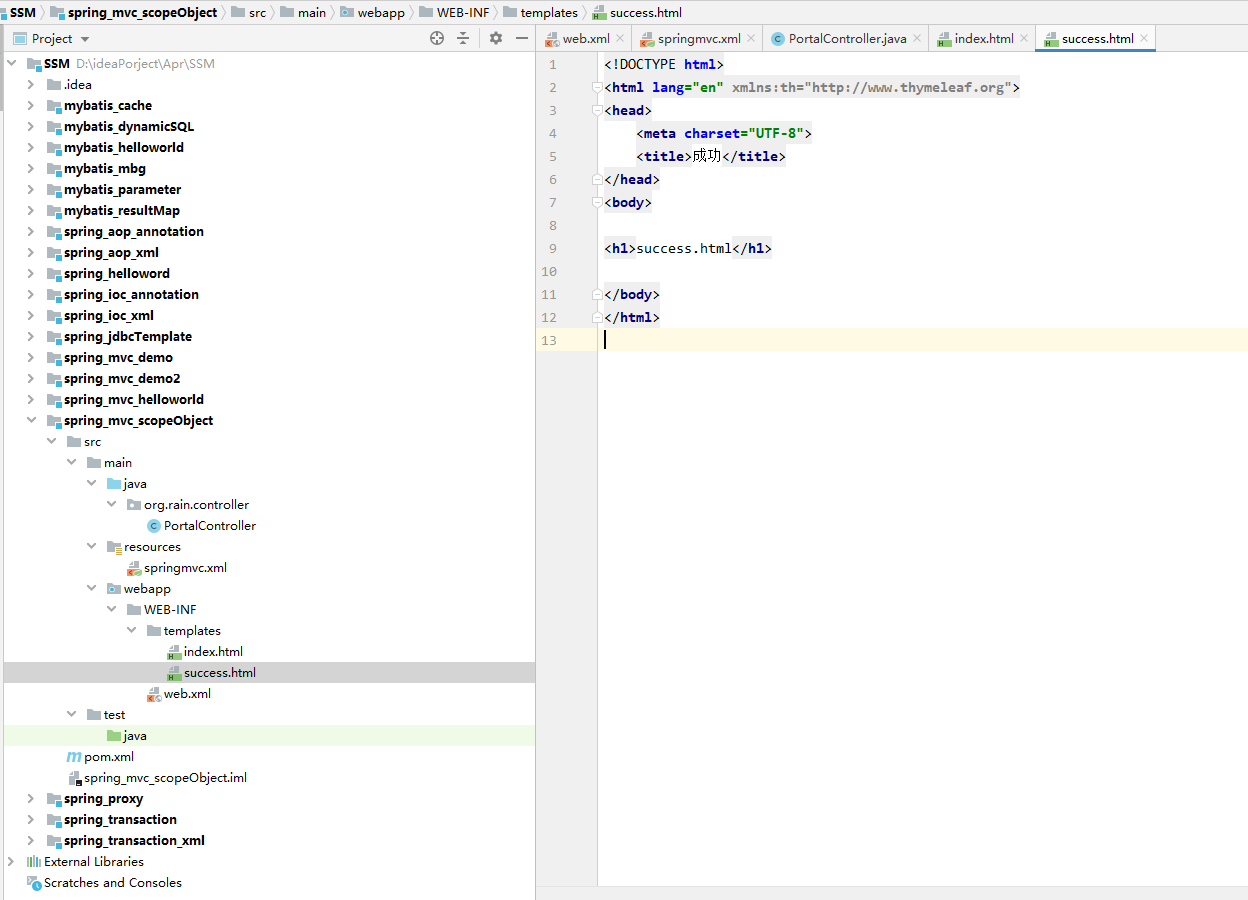1248x900 pixels.
Task: Collapse all via Project panel toolbar icon
Action: coord(463,38)
